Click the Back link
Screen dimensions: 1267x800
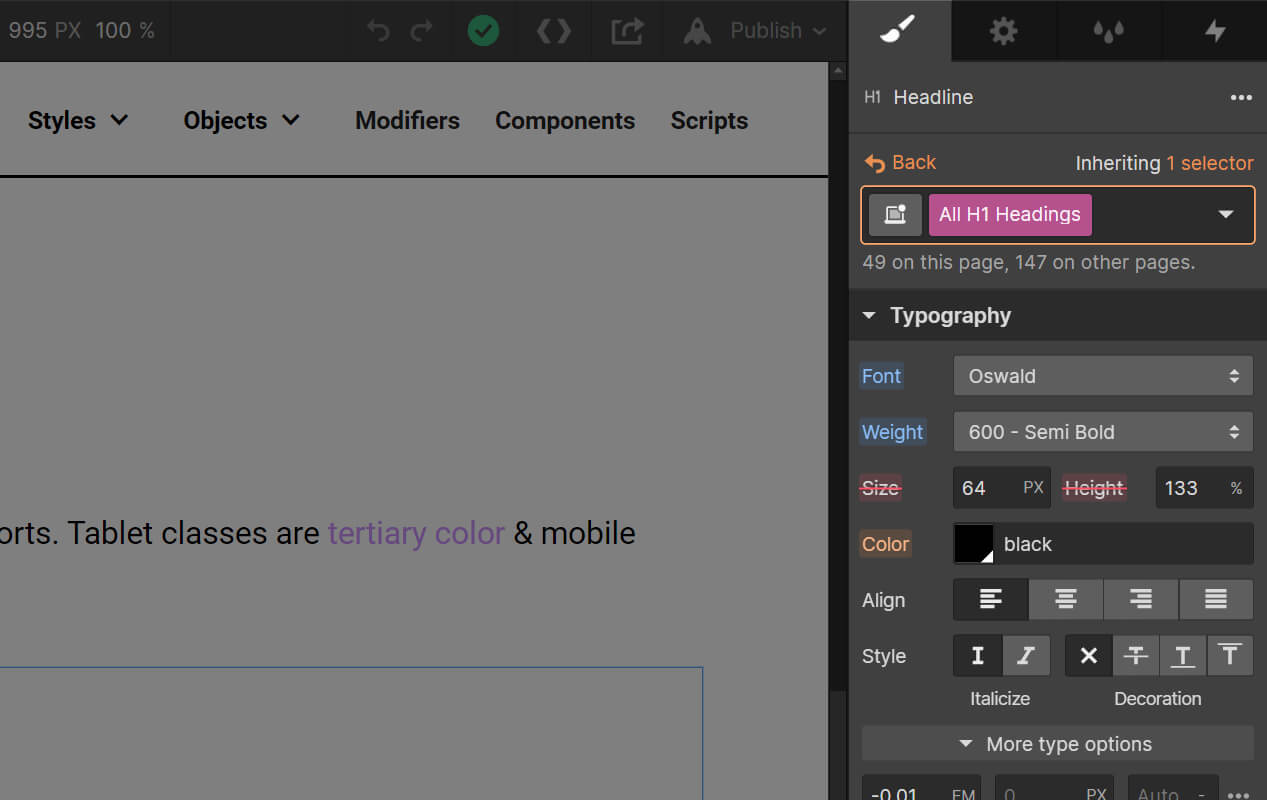901,163
